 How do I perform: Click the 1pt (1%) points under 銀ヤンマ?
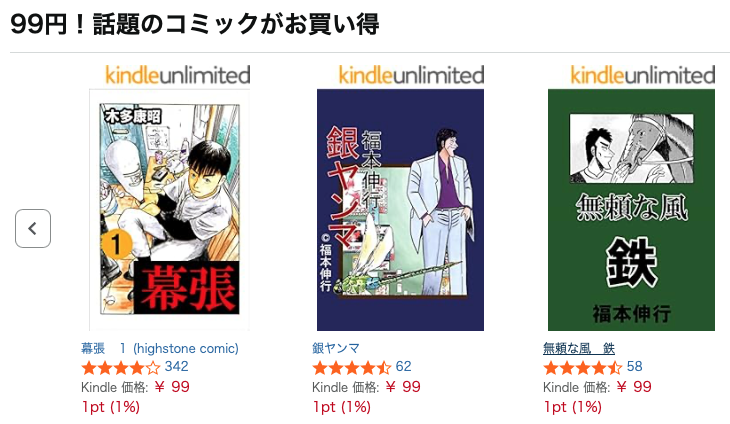342,407
